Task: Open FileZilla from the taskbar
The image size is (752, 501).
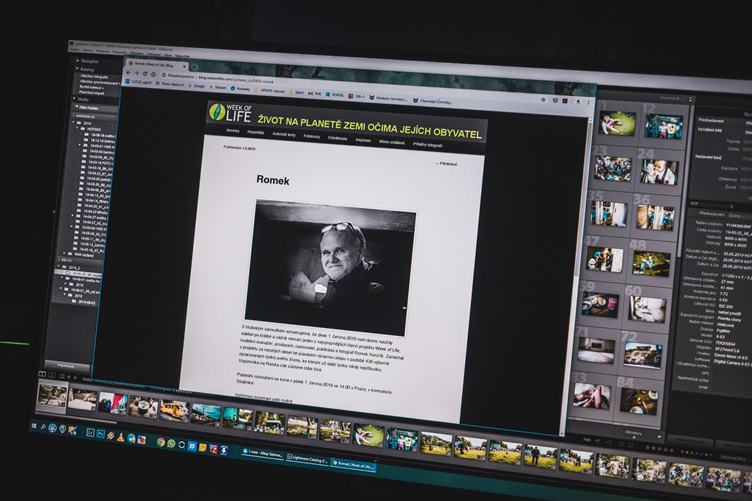Action: pyautogui.click(x=213, y=449)
